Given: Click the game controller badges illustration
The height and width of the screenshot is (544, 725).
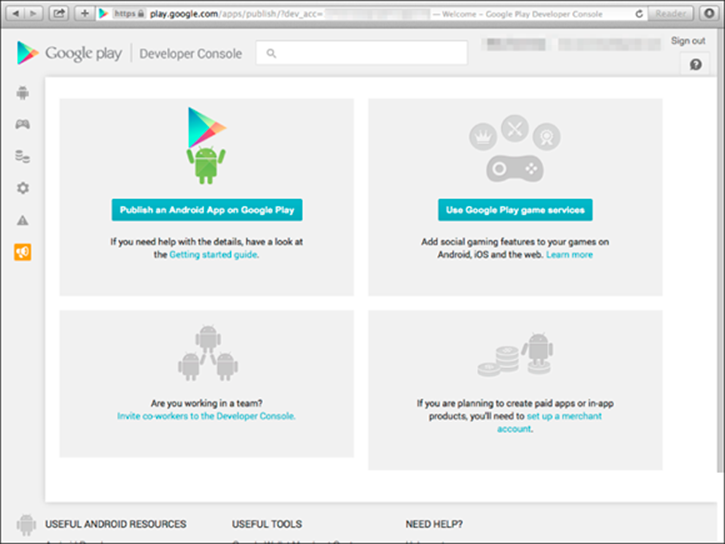Looking at the screenshot, I should (515, 148).
